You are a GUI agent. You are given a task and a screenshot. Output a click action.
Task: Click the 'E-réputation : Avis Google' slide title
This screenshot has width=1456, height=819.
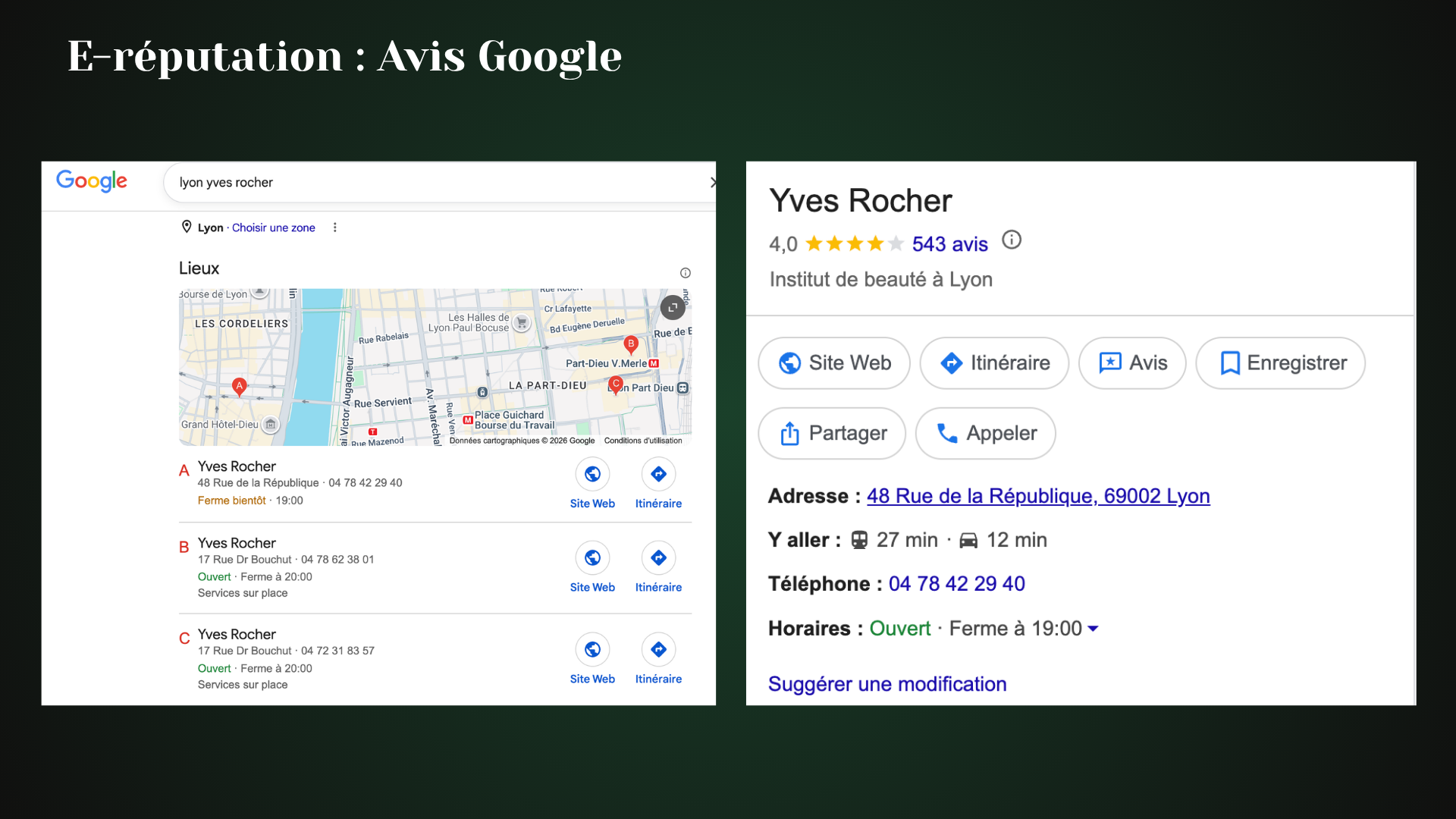[x=345, y=56]
